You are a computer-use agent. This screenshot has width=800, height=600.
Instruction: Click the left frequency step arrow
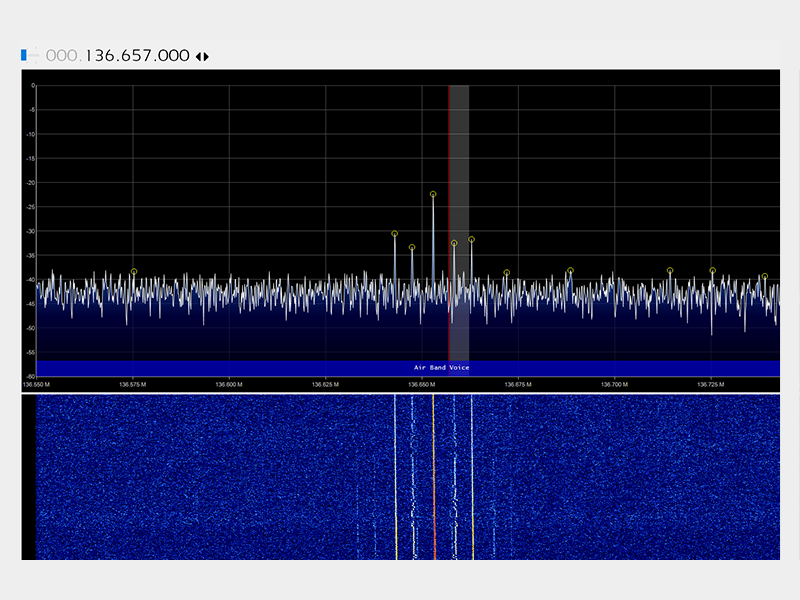(x=198, y=56)
